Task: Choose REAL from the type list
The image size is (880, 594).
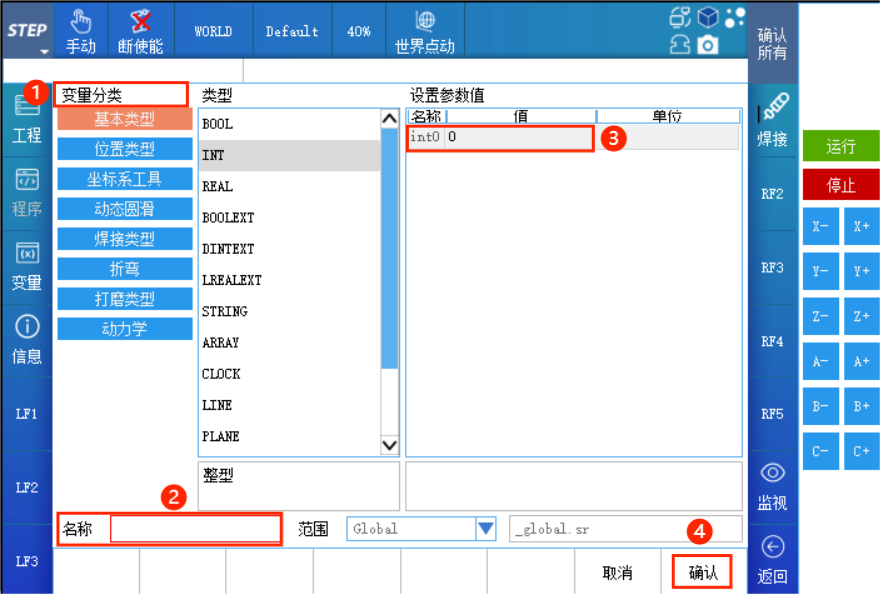Action: (x=217, y=186)
